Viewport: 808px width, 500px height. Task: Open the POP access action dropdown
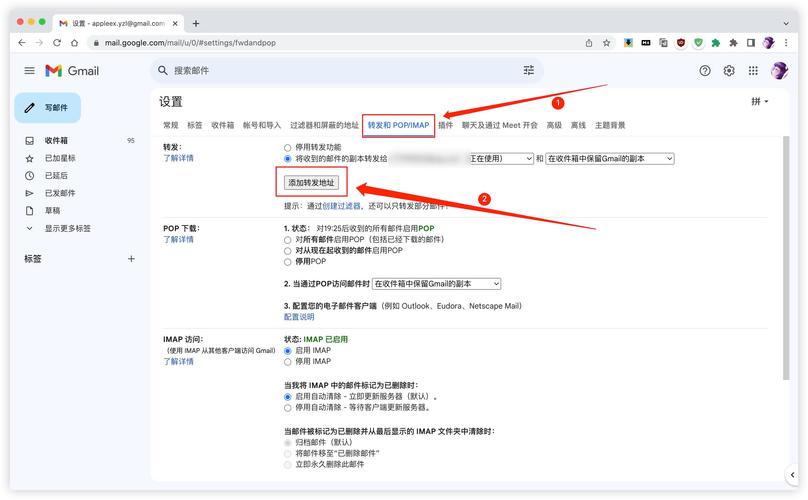(x=437, y=284)
